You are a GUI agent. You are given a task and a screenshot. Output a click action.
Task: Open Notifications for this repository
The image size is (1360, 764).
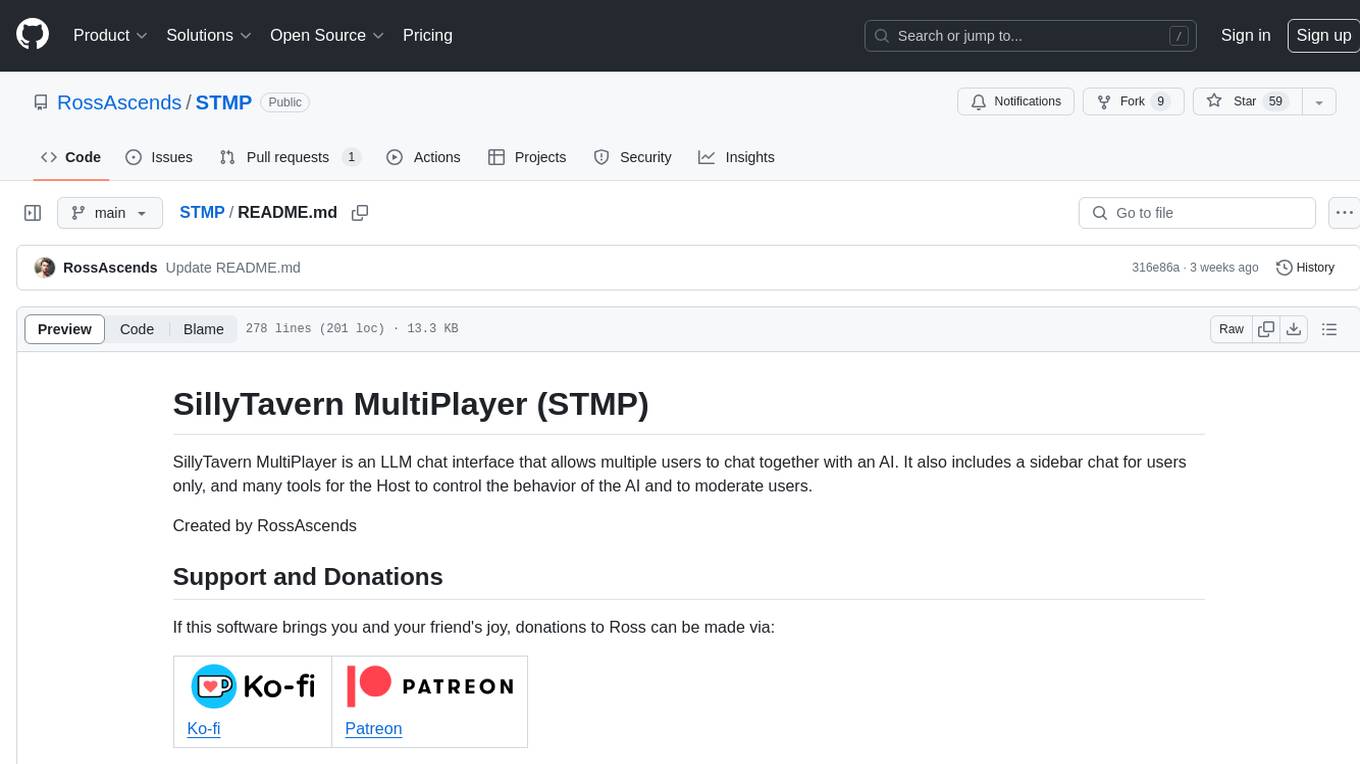point(1016,102)
